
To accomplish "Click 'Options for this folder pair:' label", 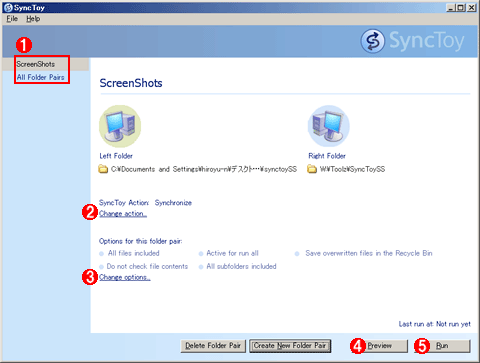I will 141,241.
